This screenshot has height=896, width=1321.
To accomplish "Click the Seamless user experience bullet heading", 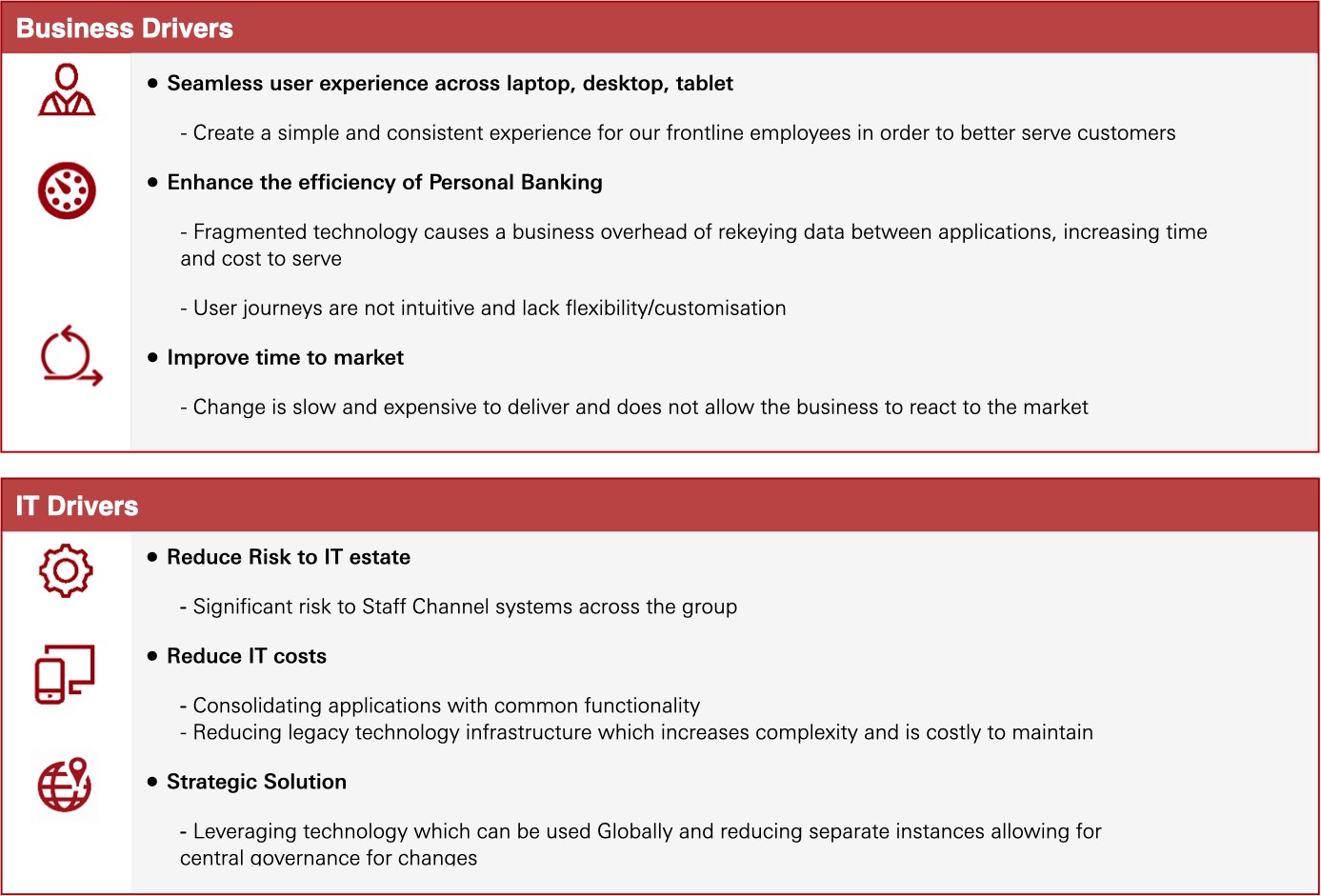I will pos(450,84).
